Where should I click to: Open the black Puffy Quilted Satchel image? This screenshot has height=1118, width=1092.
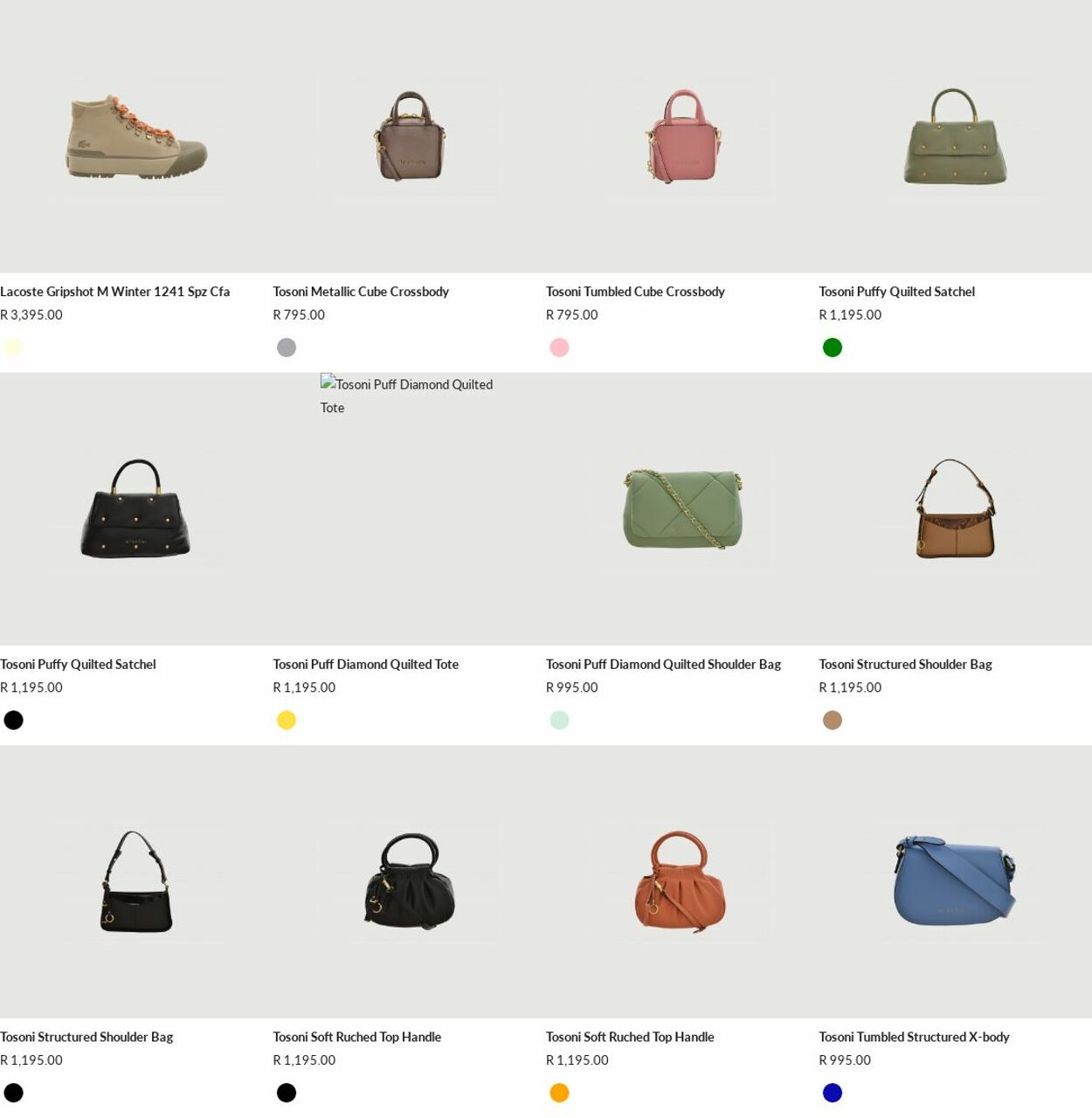click(x=136, y=509)
